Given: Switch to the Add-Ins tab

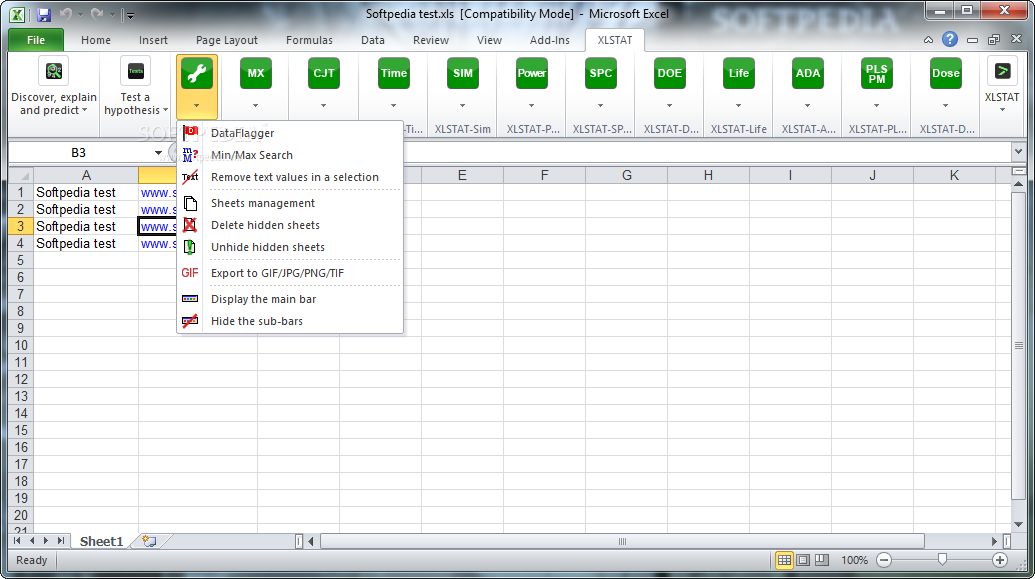Looking at the screenshot, I should coord(549,40).
